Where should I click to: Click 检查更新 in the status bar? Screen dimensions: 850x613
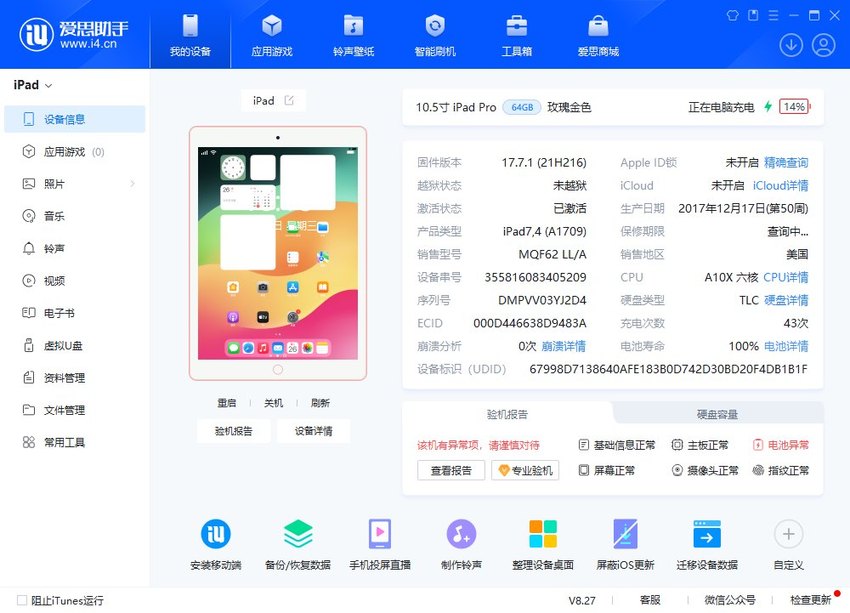(x=810, y=600)
